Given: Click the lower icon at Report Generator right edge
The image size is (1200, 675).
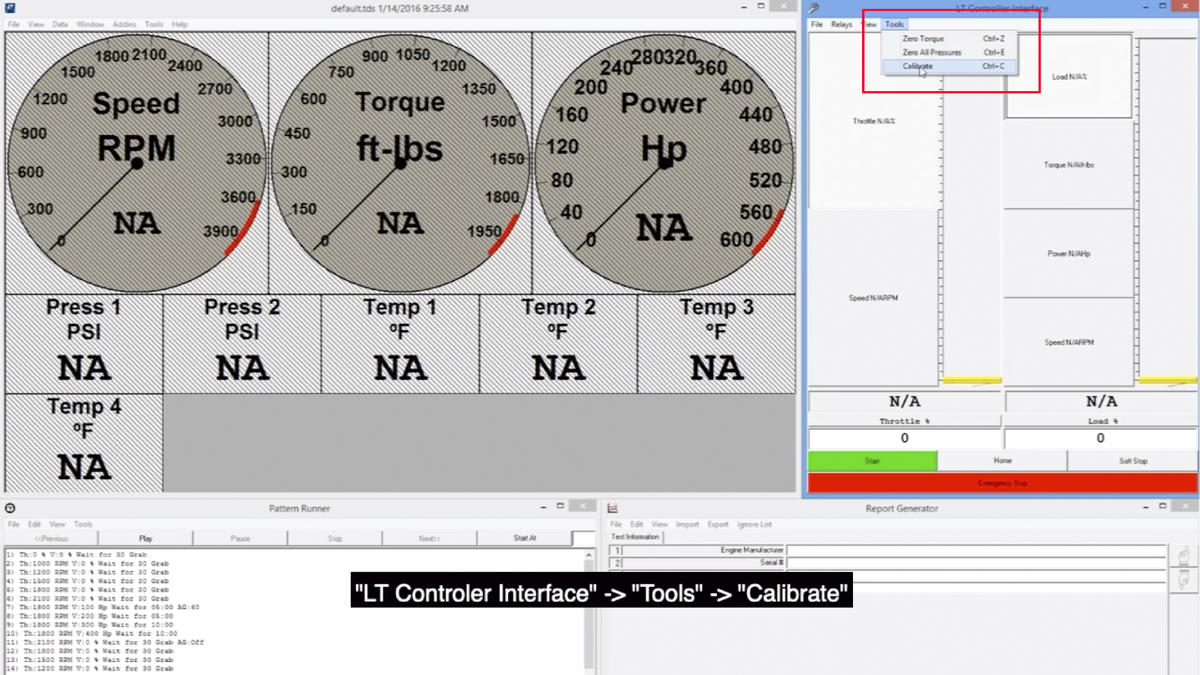Looking at the screenshot, I should click(x=1184, y=580).
